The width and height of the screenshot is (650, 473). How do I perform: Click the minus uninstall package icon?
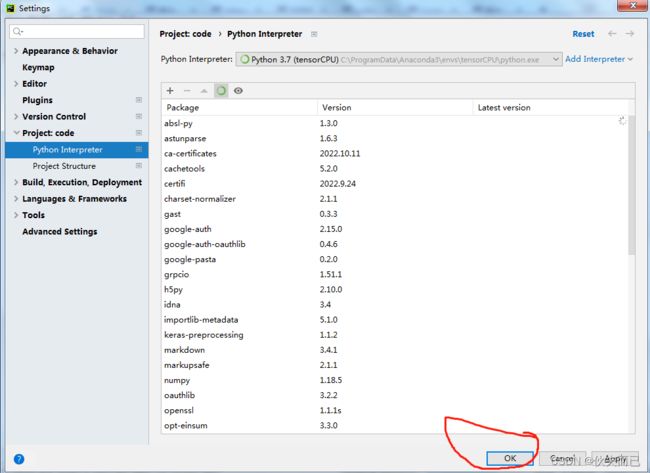coord(187,91)
